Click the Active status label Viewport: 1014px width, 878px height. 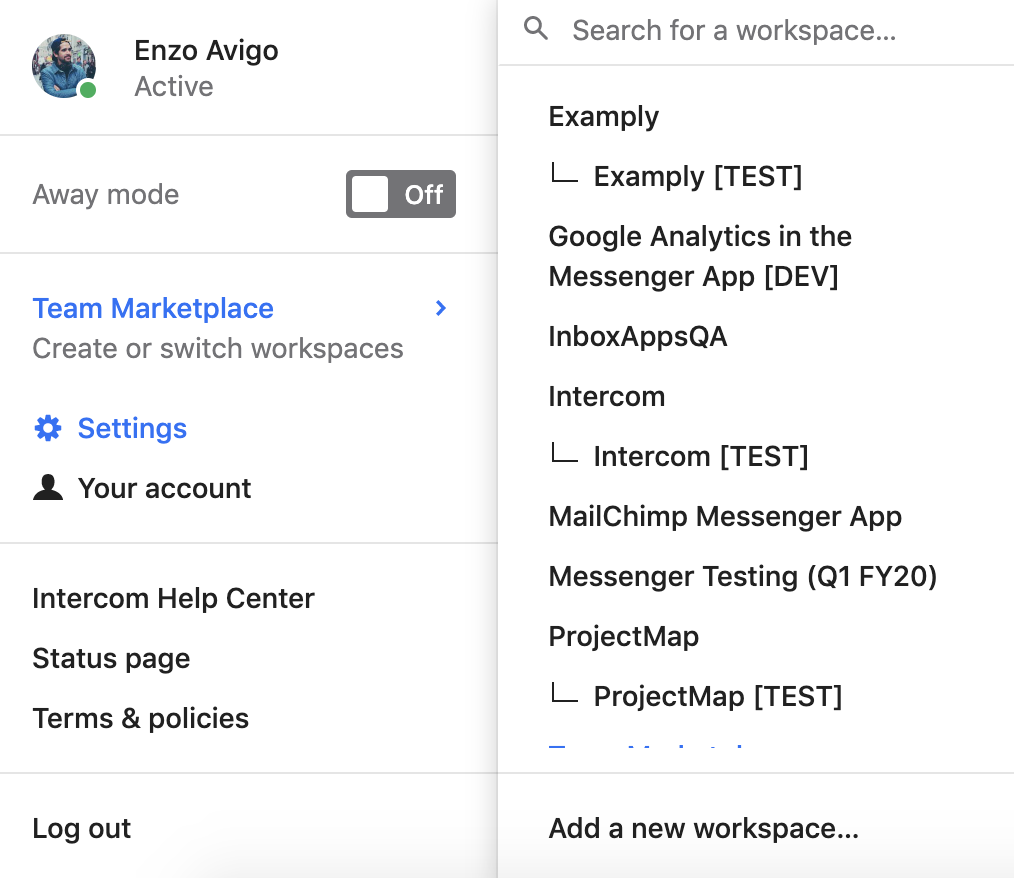[174, 87]
